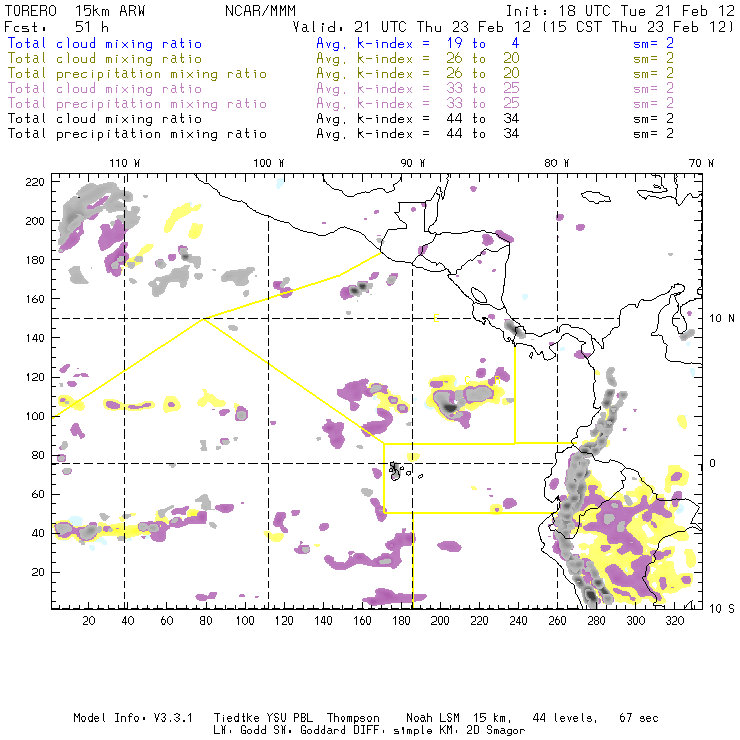Image resolution: width=740 pixels, height=740 pixels.
Task: Click the '110 W' longitude label
Action: pos(125,163)
